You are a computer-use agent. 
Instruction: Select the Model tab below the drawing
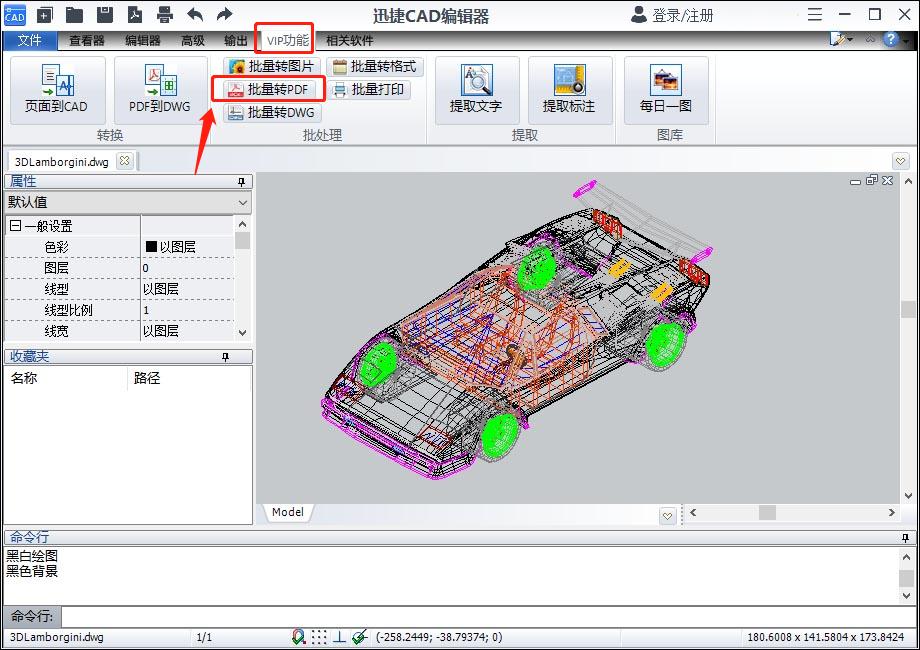(x=288, y=512)
